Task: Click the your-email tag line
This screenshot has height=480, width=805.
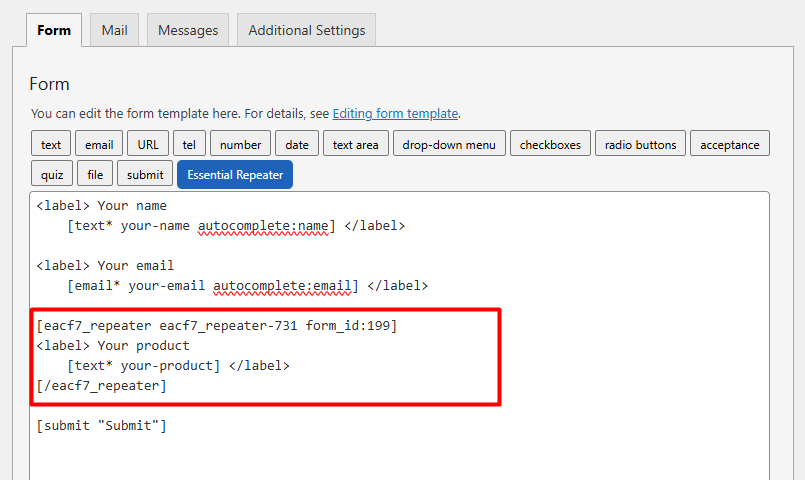Action: 247,286
